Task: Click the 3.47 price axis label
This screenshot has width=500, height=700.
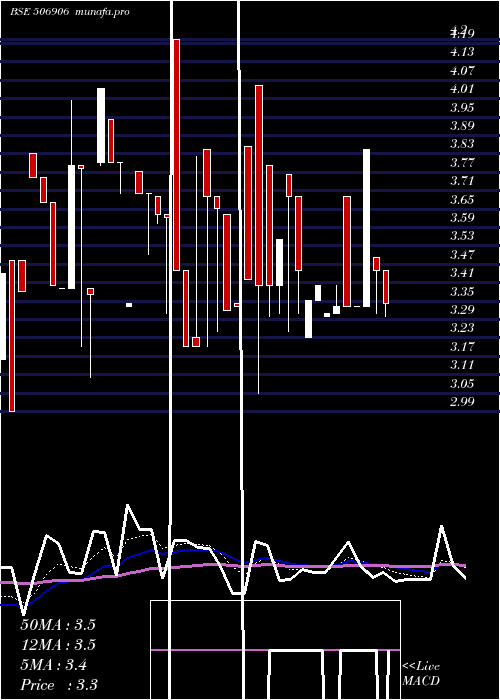Action: point(462,255)
